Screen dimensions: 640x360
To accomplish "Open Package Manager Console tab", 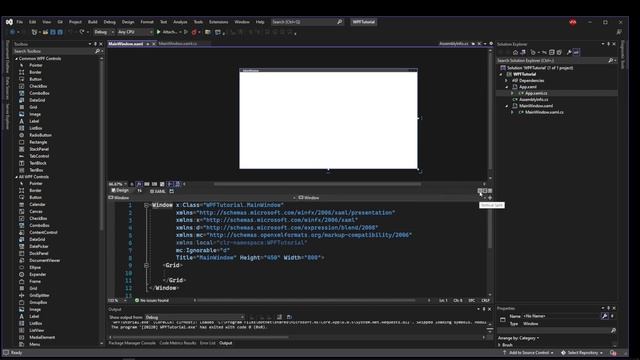I will pyautogui.click(x=132, y=343).
